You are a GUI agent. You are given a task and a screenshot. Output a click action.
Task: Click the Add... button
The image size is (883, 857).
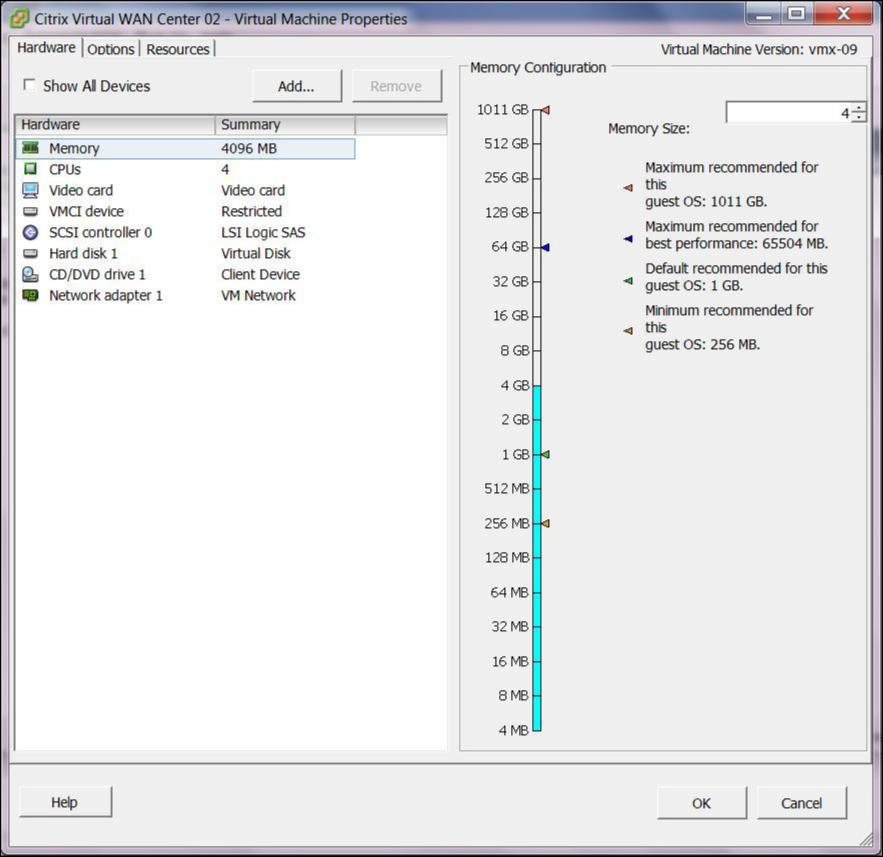point(297,86)
